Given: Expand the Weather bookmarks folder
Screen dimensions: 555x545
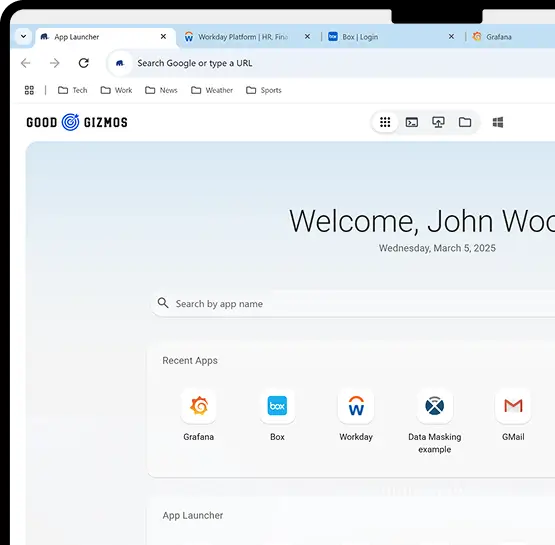Looking at the screenshot, I should (212, 90).
